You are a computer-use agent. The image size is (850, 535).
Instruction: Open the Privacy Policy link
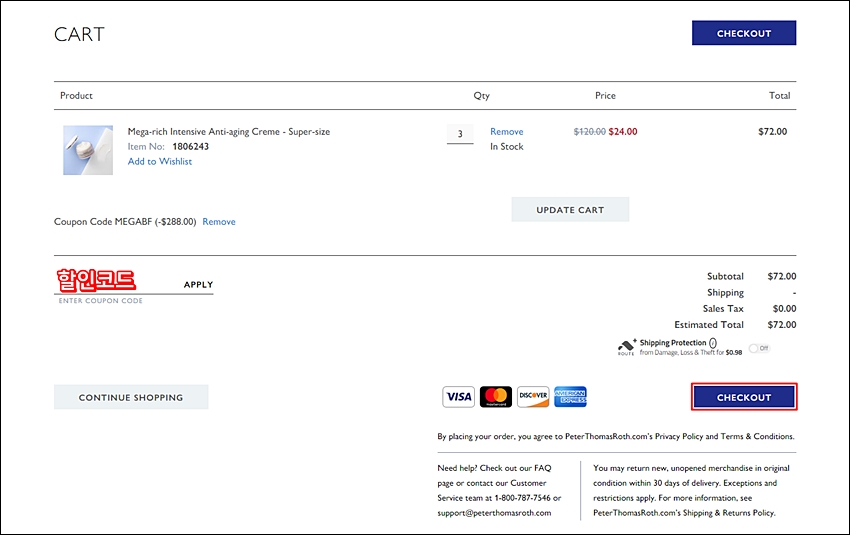(x=679, y=436)
